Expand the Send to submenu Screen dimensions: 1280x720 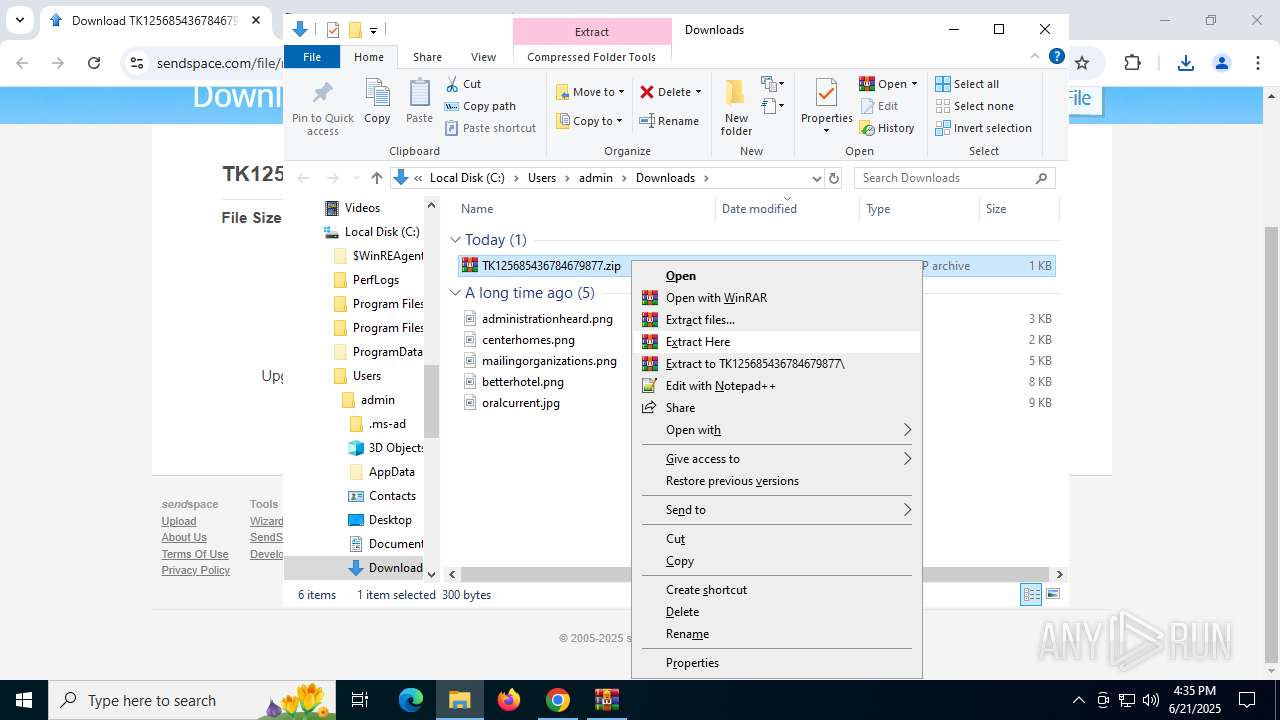[x=776, y=510]
